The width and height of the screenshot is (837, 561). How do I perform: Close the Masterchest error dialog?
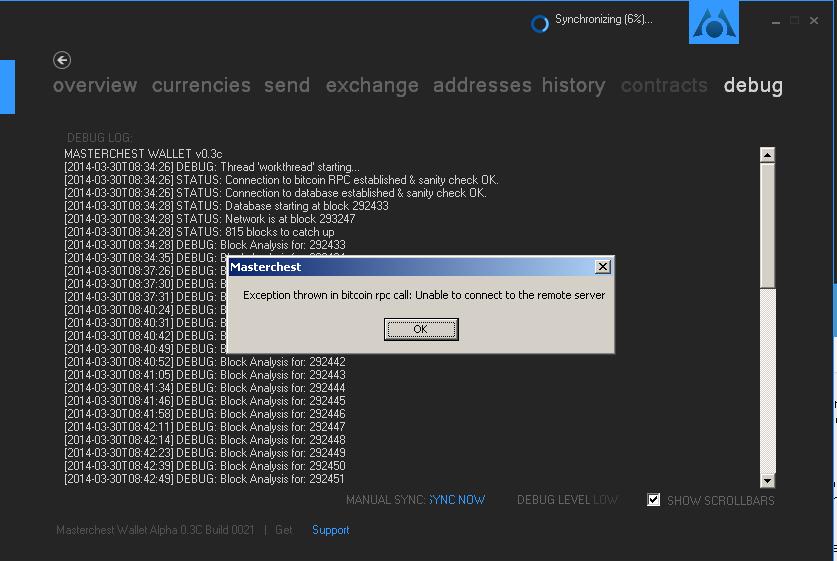pos(603,266)
